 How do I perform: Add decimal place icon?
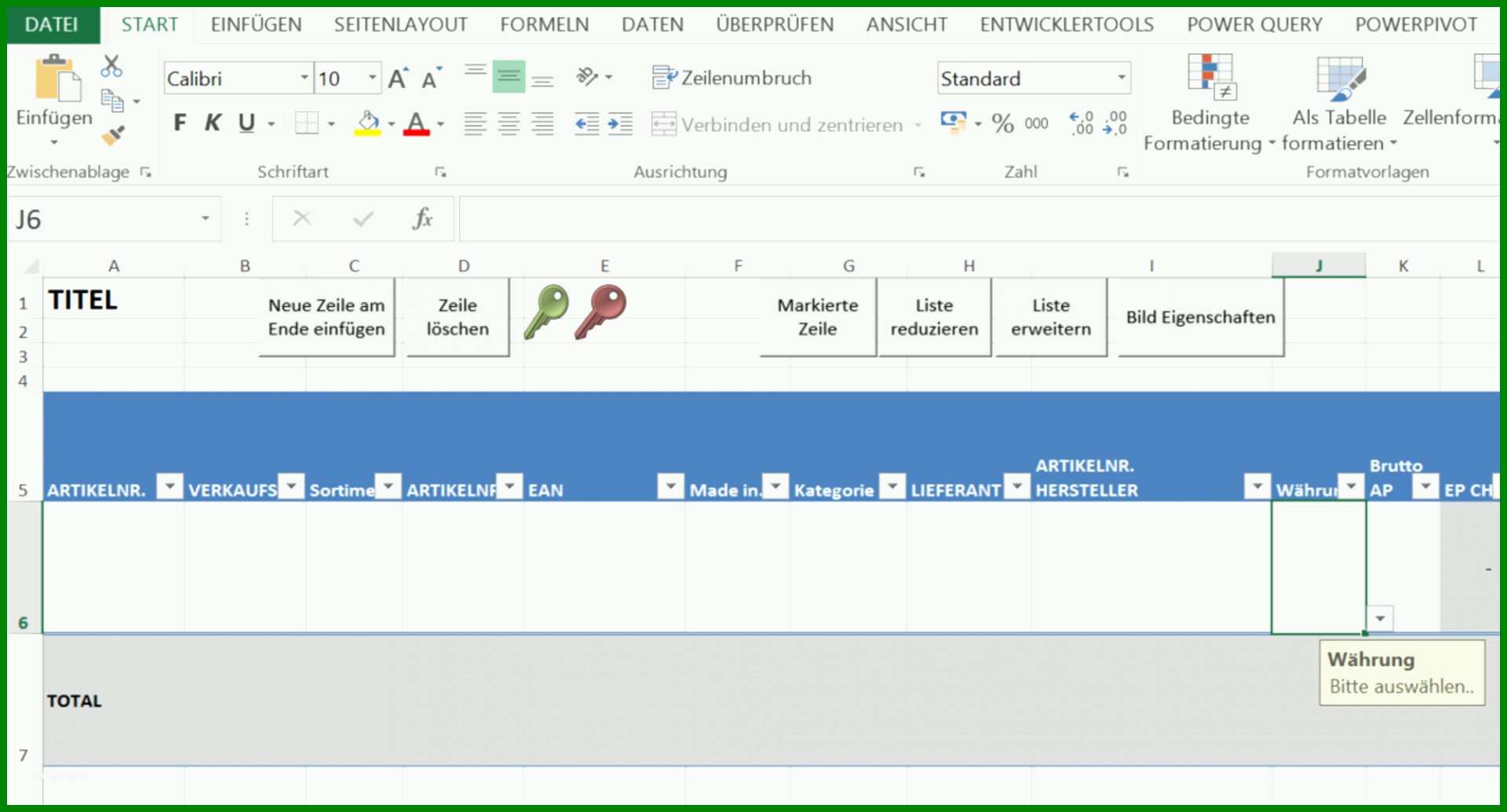(x=1082, y=123)
